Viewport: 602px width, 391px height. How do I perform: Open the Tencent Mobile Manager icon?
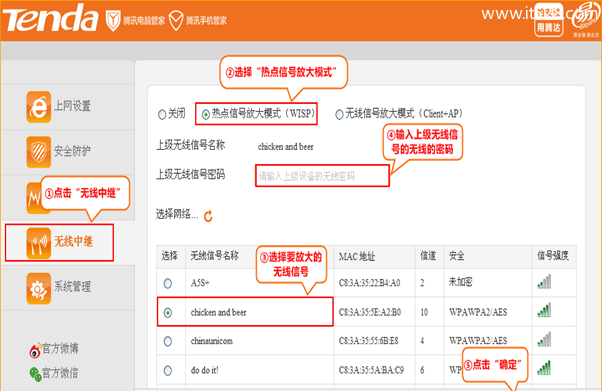point(176,20)
